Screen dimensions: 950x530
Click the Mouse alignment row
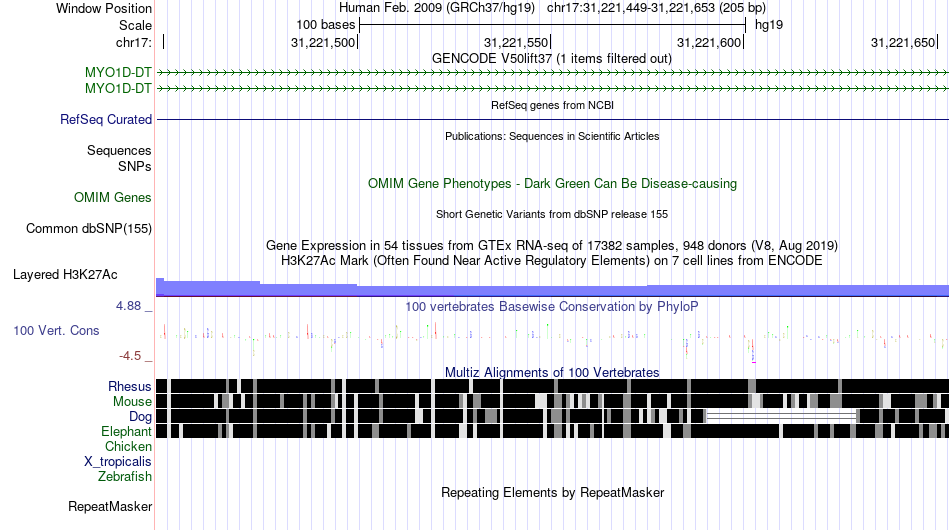tap(552, 401)
